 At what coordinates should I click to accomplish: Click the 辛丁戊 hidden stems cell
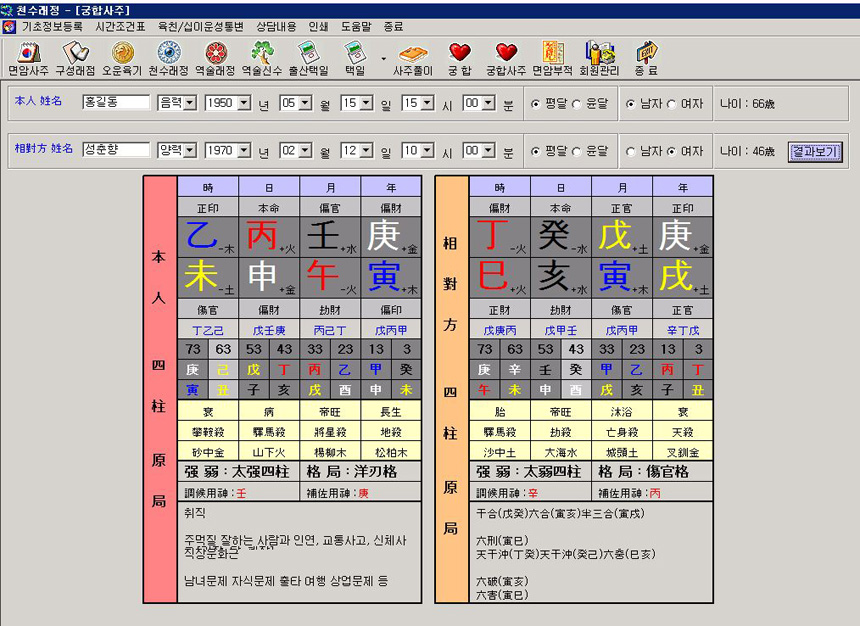click(x=683, y=330)
